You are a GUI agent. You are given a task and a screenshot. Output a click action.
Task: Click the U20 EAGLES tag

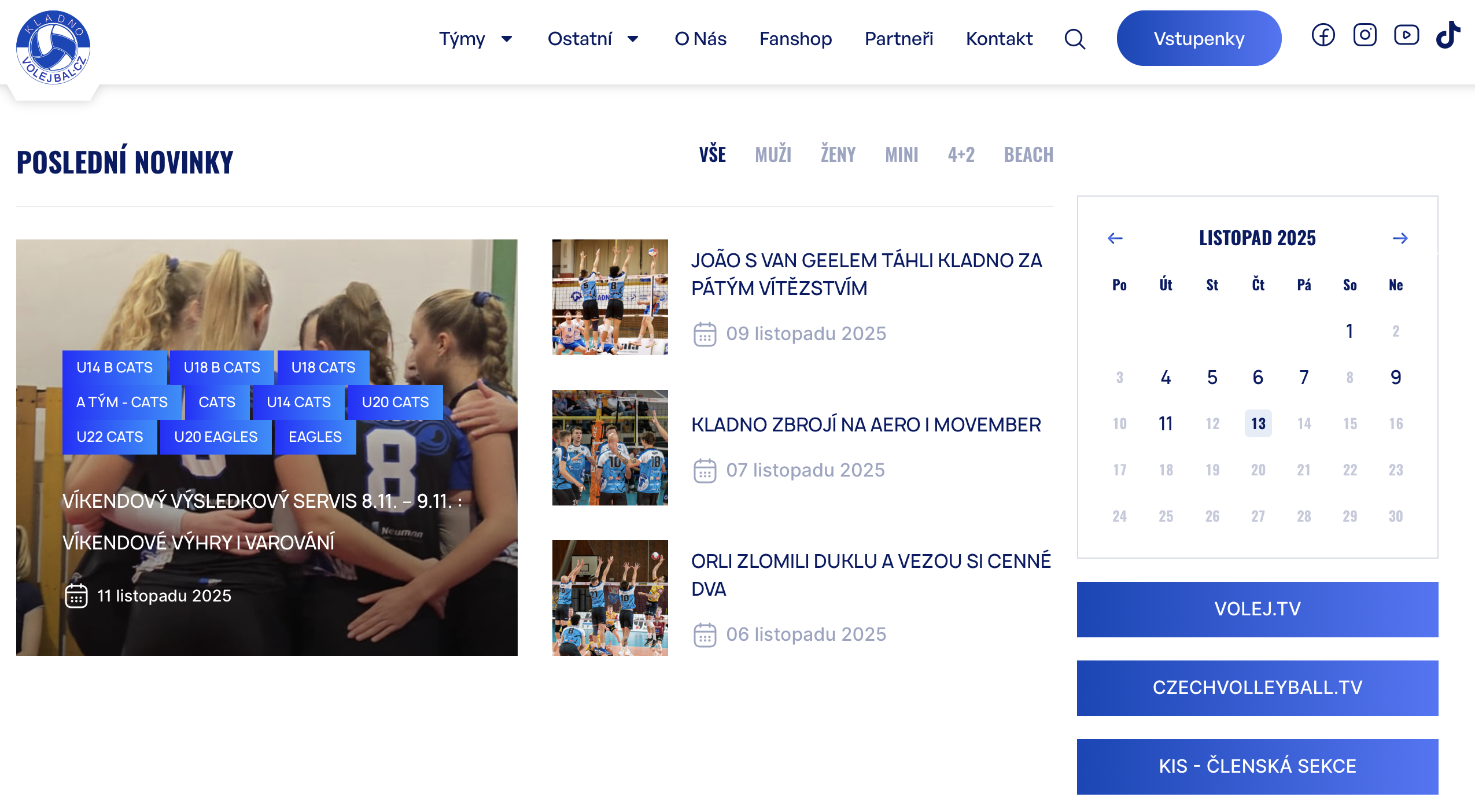[x=216, y=437]
